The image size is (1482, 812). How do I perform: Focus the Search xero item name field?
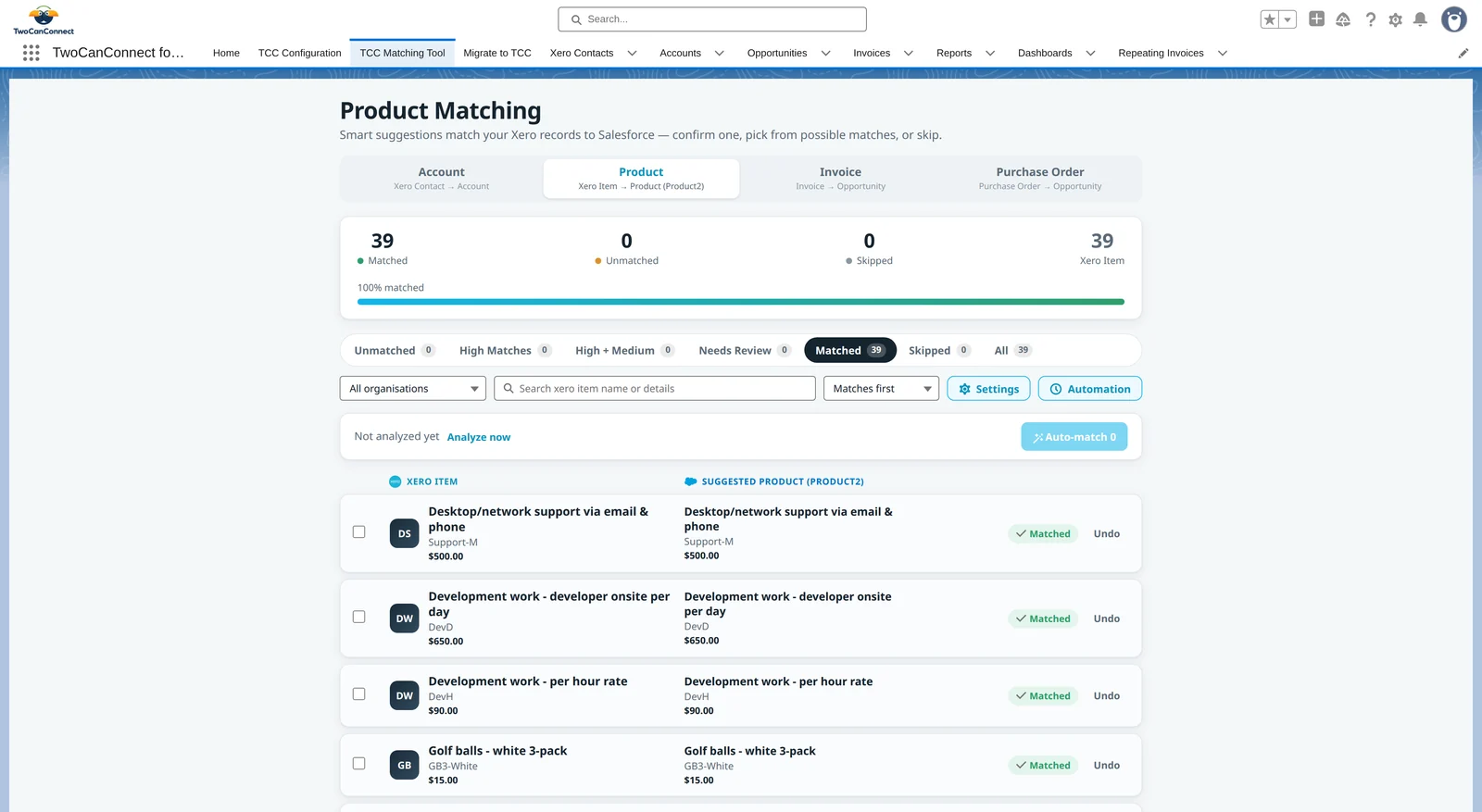click(x=655, y=389)
